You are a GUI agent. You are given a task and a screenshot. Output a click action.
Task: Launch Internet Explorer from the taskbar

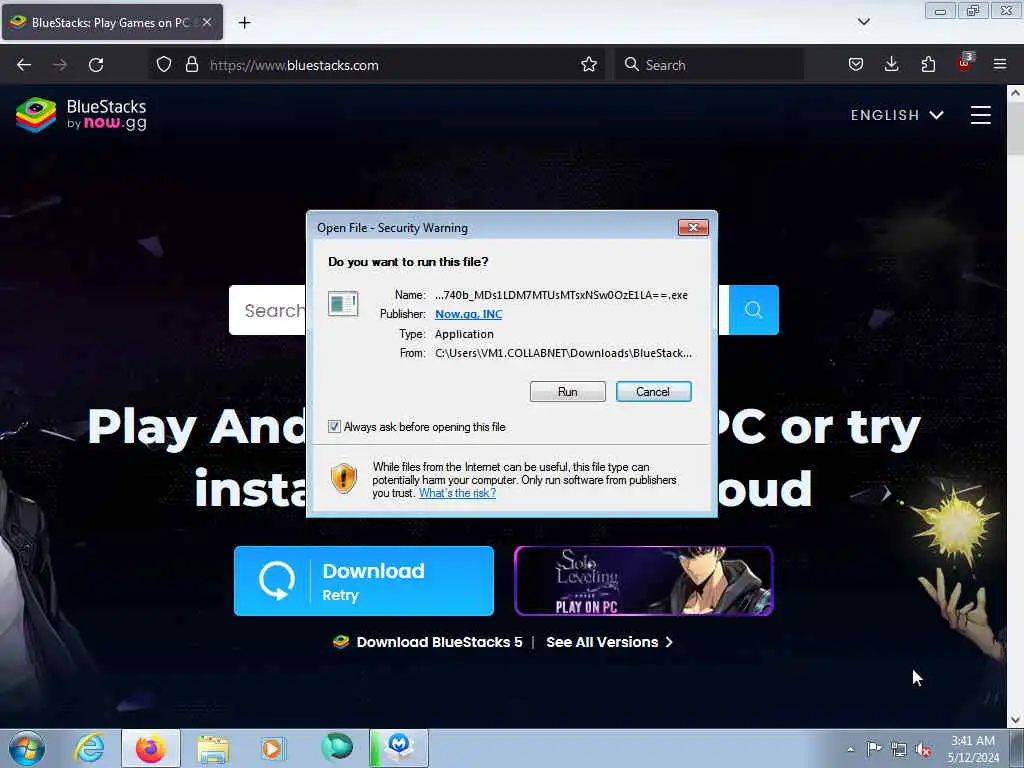tap(89, 748)
